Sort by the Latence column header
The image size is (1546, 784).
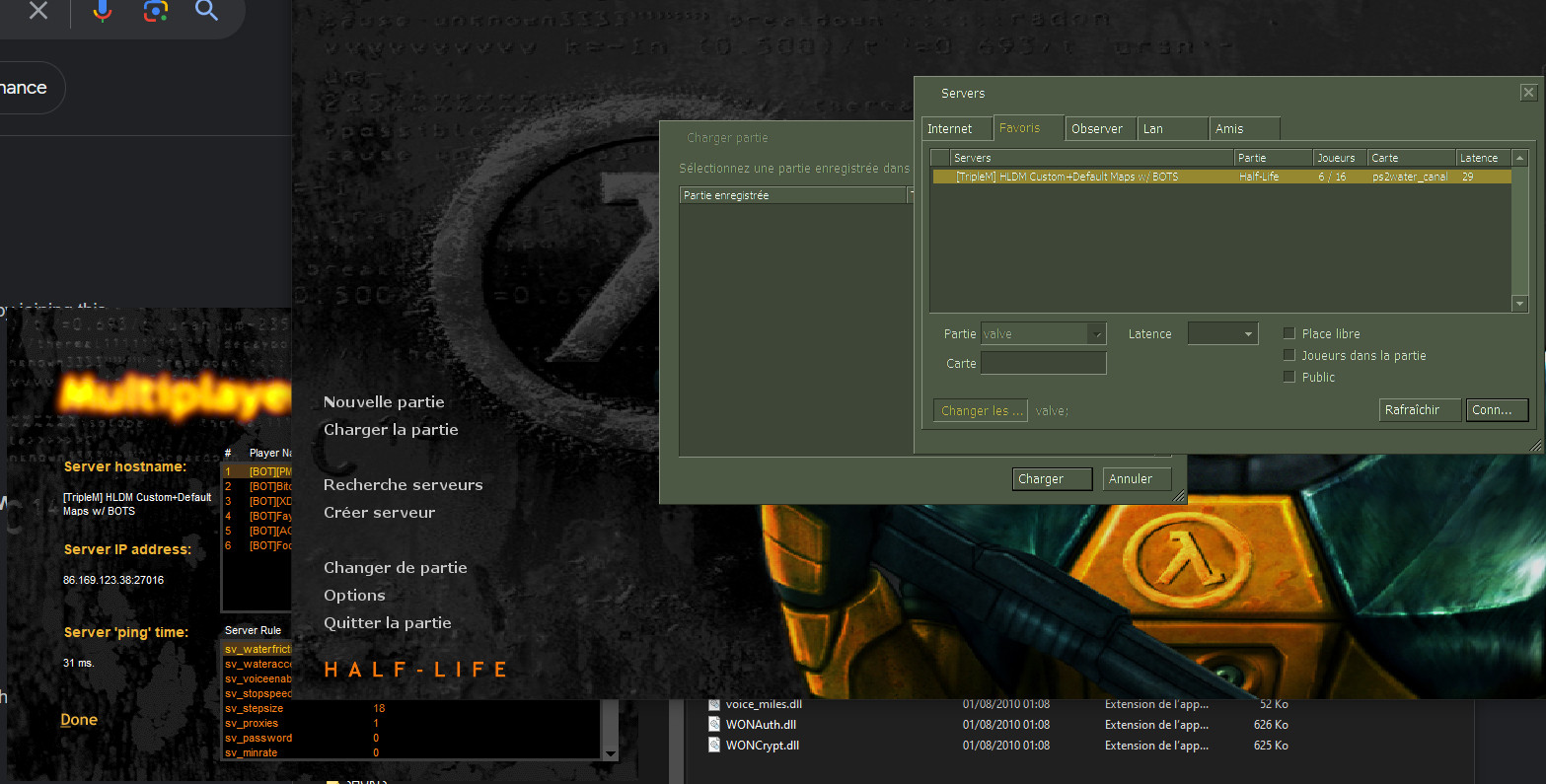click(1483, 158)
